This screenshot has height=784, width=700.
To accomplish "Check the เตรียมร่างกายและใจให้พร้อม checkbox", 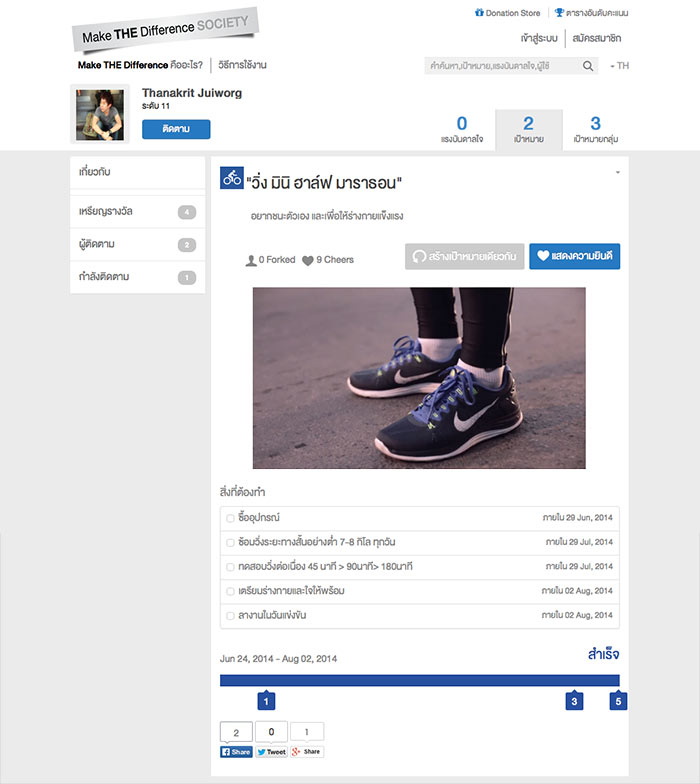I will (230, 592).
